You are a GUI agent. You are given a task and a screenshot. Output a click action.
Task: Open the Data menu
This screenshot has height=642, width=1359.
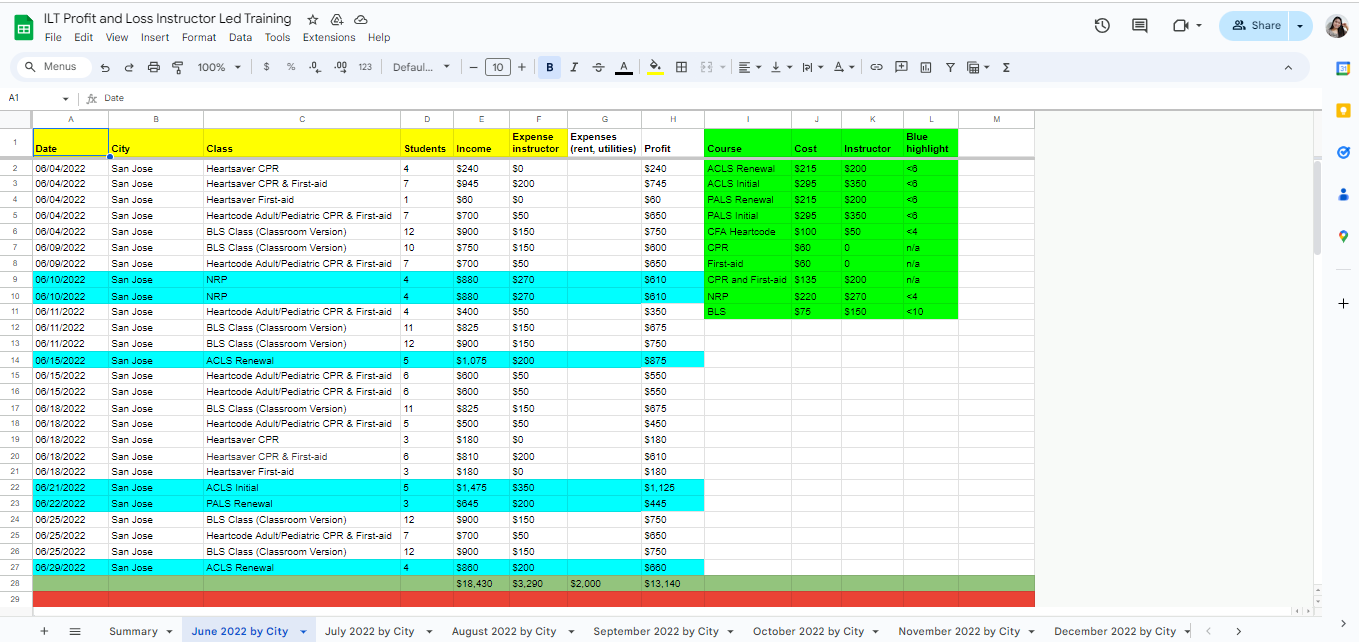click(x=240, y=37)
